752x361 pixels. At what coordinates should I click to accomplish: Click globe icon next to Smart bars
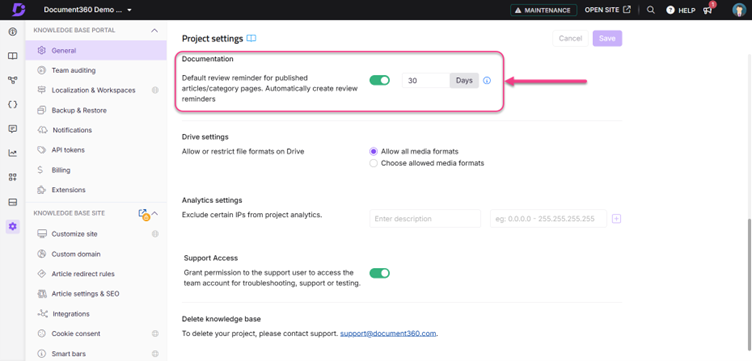(155, 354)
